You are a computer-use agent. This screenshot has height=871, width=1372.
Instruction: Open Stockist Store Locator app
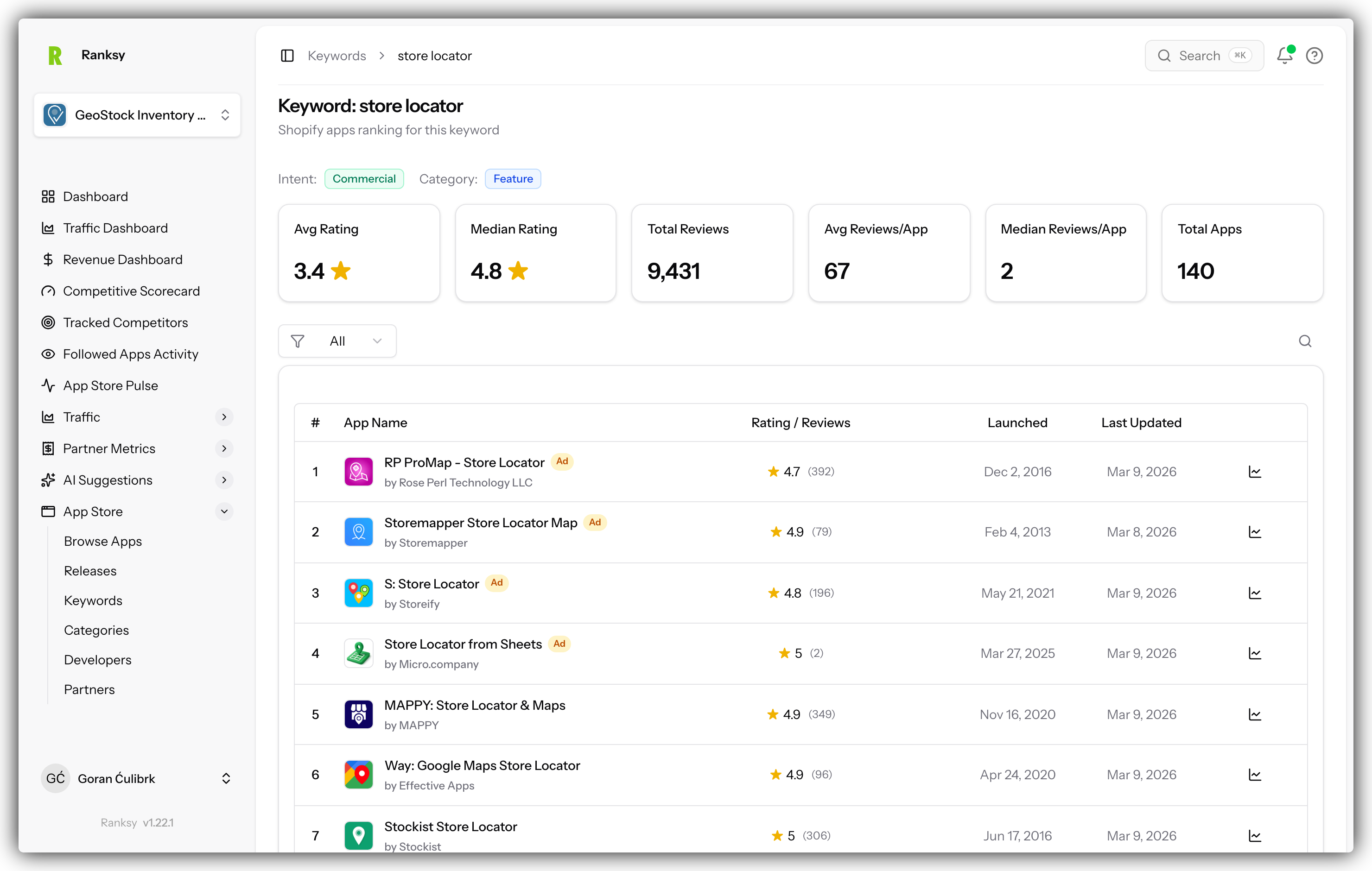point(451,827)
